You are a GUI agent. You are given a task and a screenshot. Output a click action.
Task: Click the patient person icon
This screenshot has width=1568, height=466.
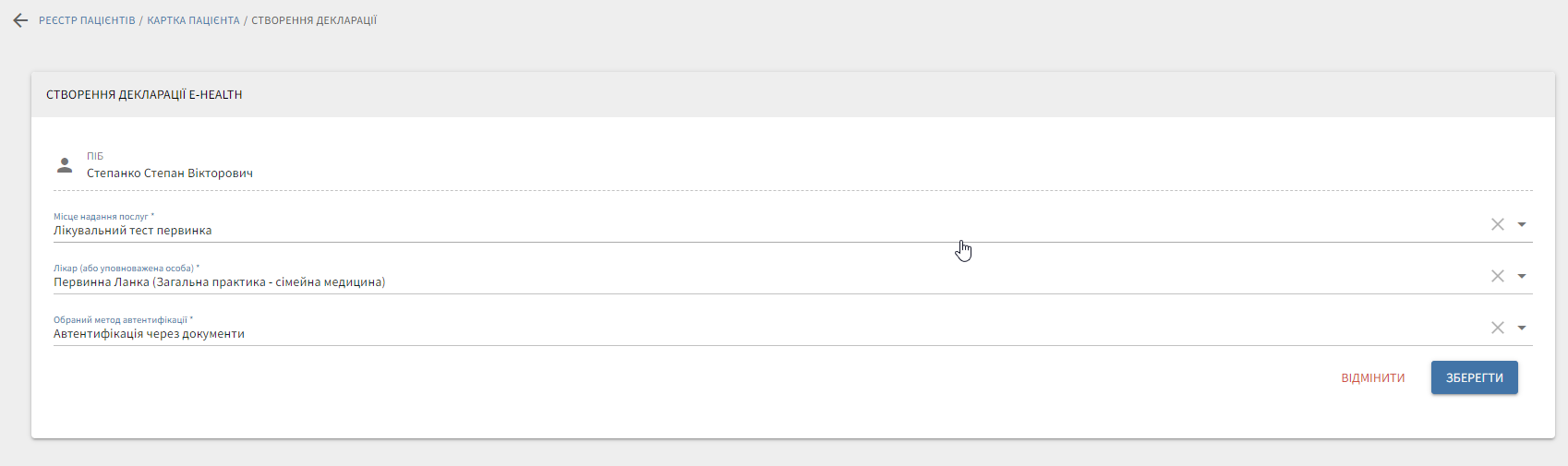[x=65, y=165]
